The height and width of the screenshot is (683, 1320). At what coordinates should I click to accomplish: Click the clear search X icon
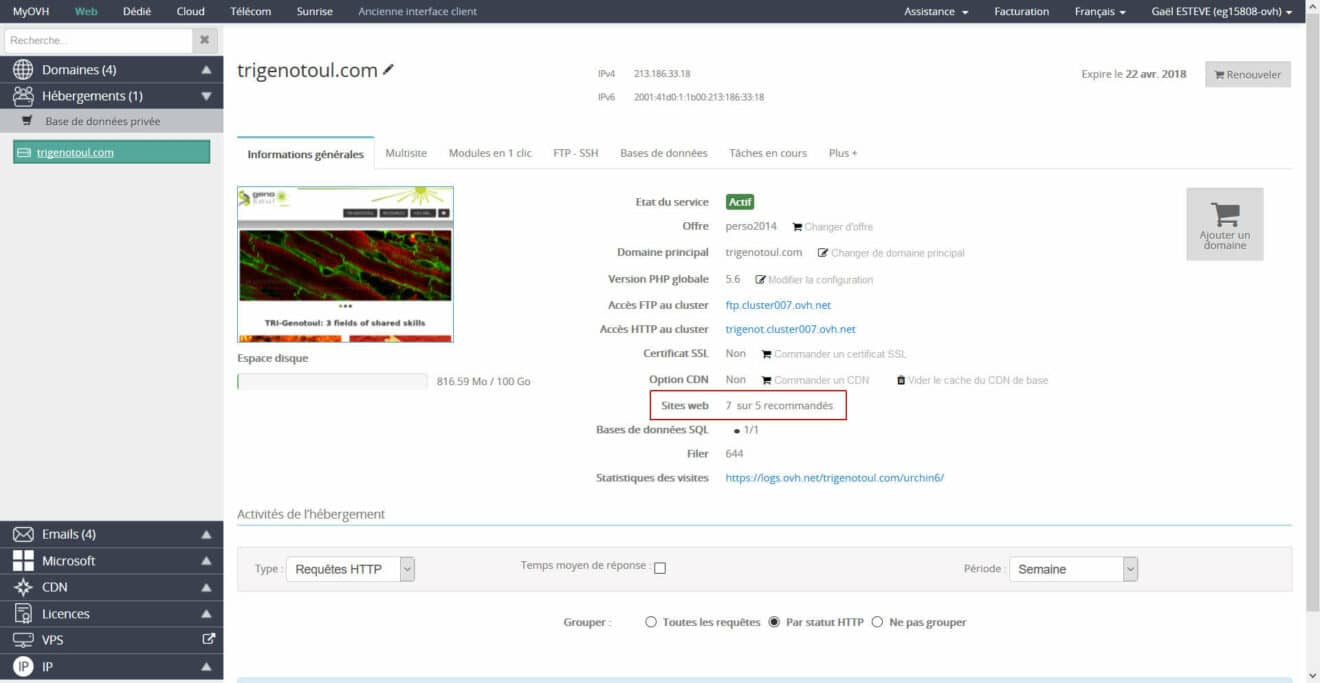click(204, 40)
